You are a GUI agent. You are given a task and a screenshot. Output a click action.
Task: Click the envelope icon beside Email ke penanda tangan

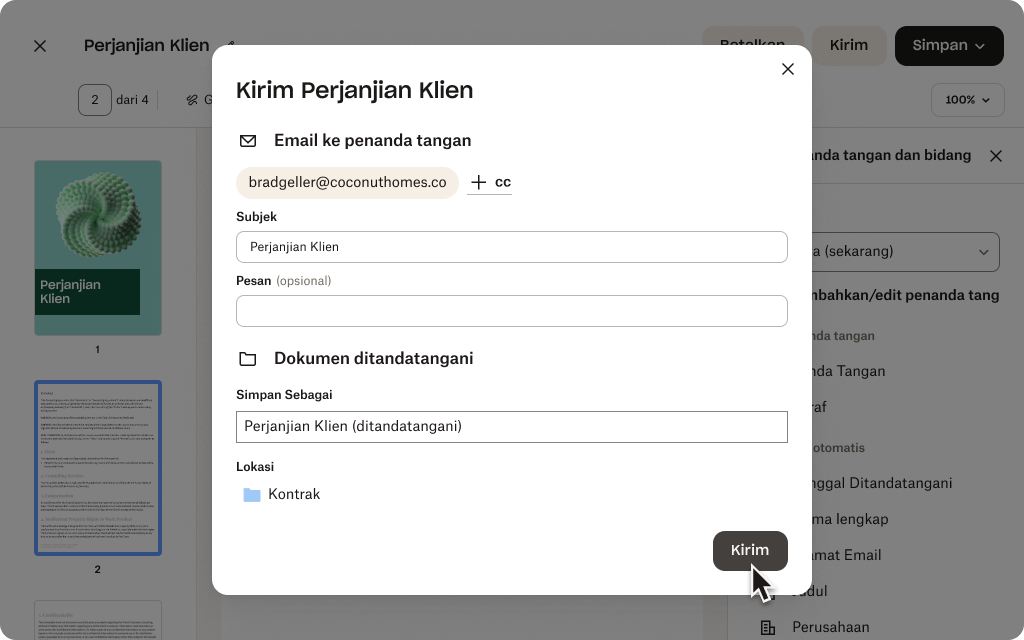point(248,141)
